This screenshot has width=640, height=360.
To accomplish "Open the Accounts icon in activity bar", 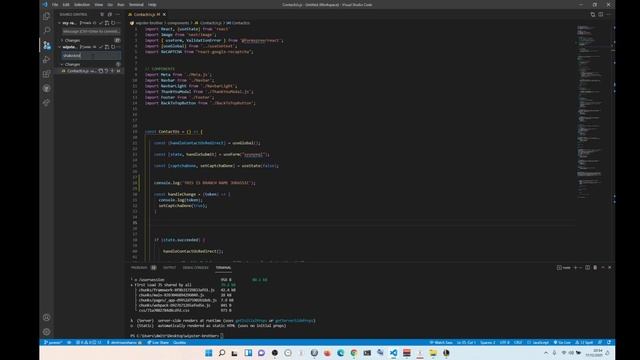I will pyautogui.click(x=47, y=317).
